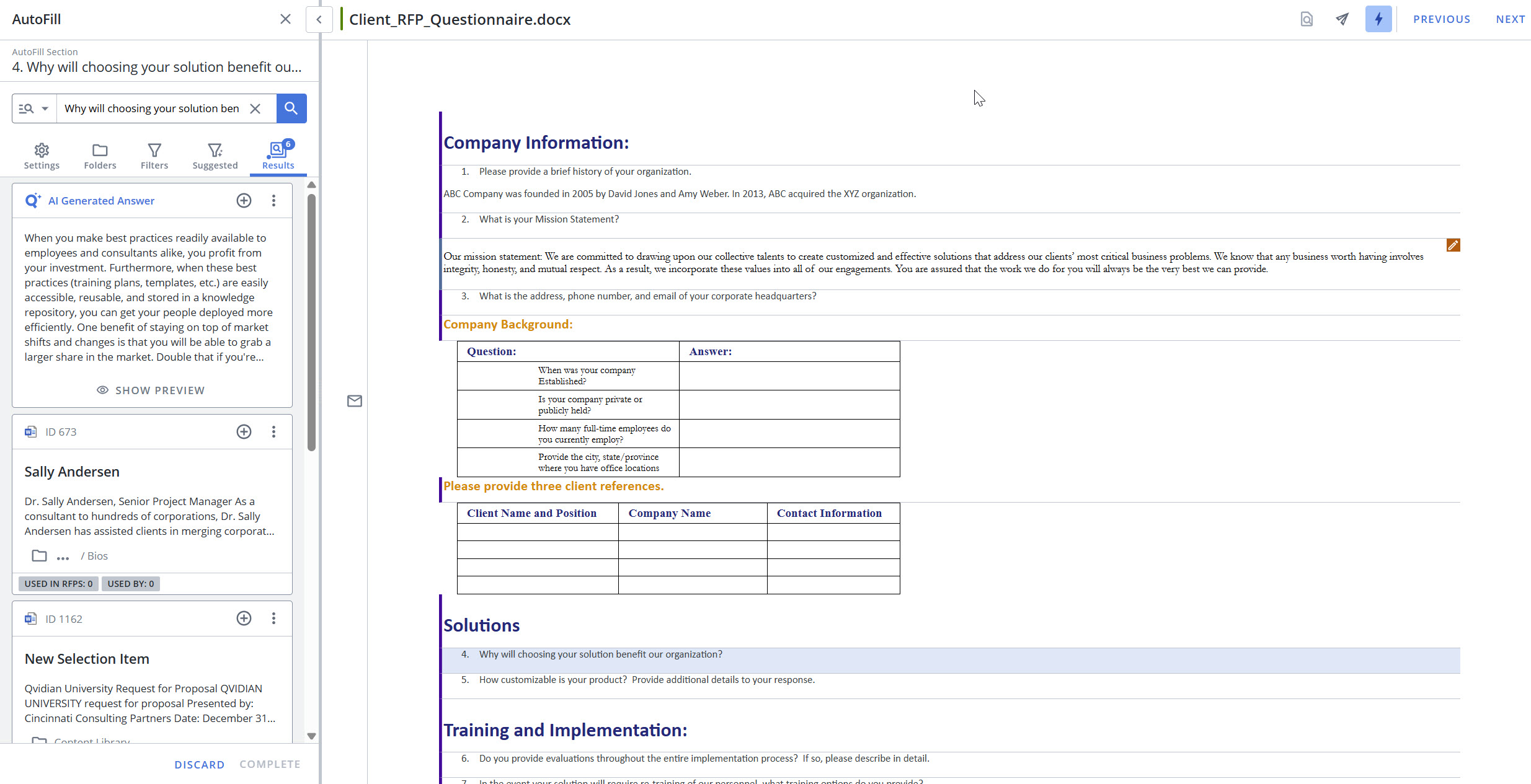This screenshot has height=784, width=1531.
Task: Click the USED BY: 0 badge
Action: tap(131, 584)
